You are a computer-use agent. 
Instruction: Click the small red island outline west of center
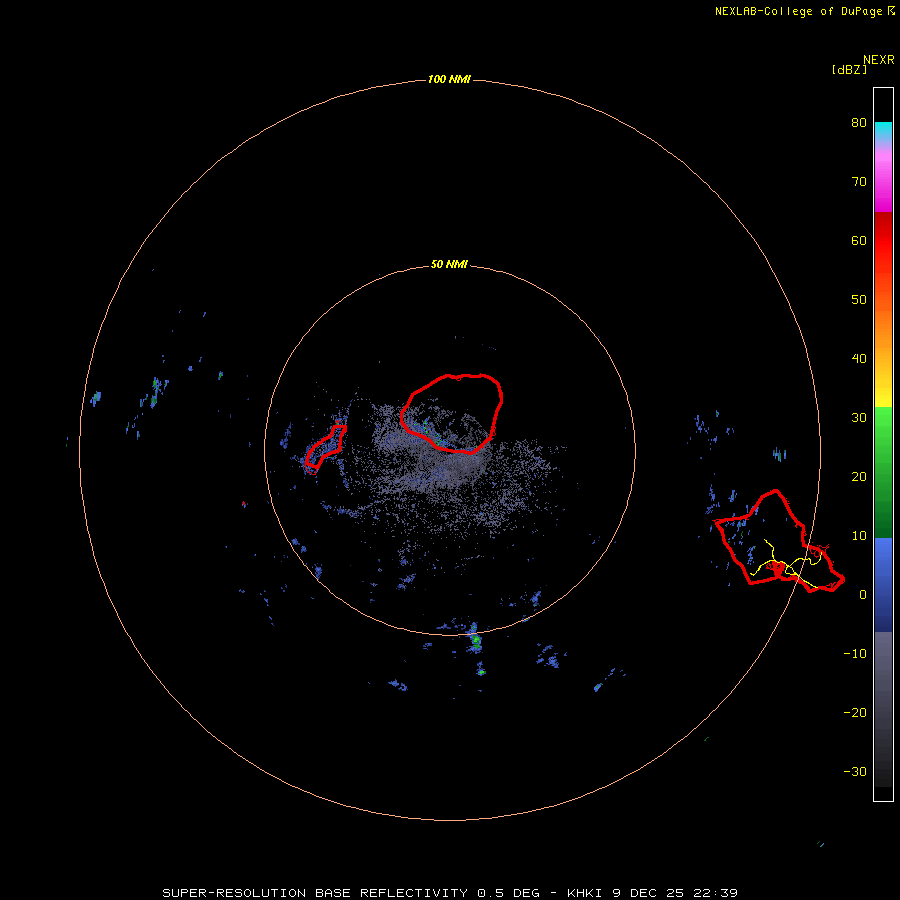click(x=325, y=449)
